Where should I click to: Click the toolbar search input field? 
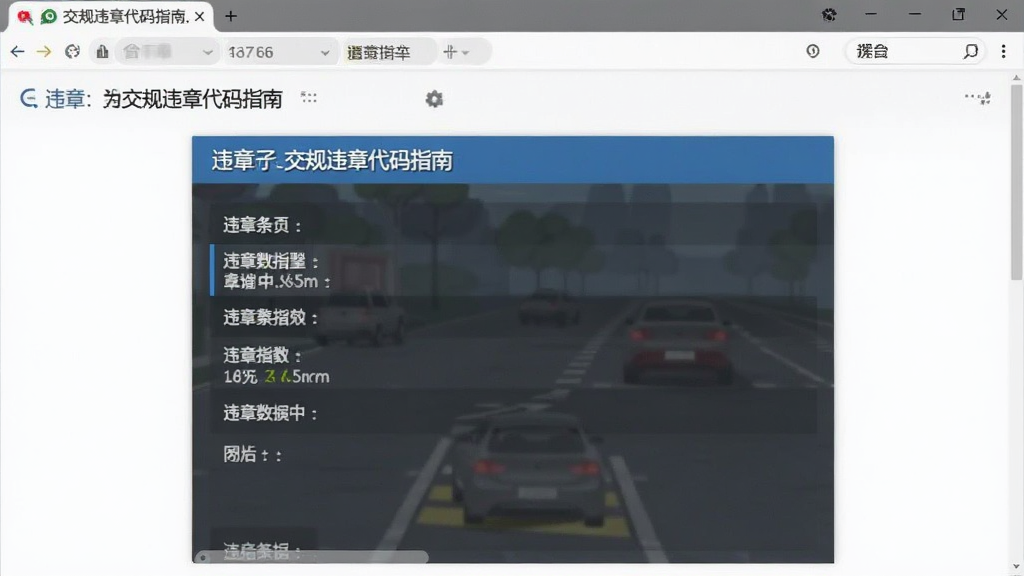(x=914, y=51)
